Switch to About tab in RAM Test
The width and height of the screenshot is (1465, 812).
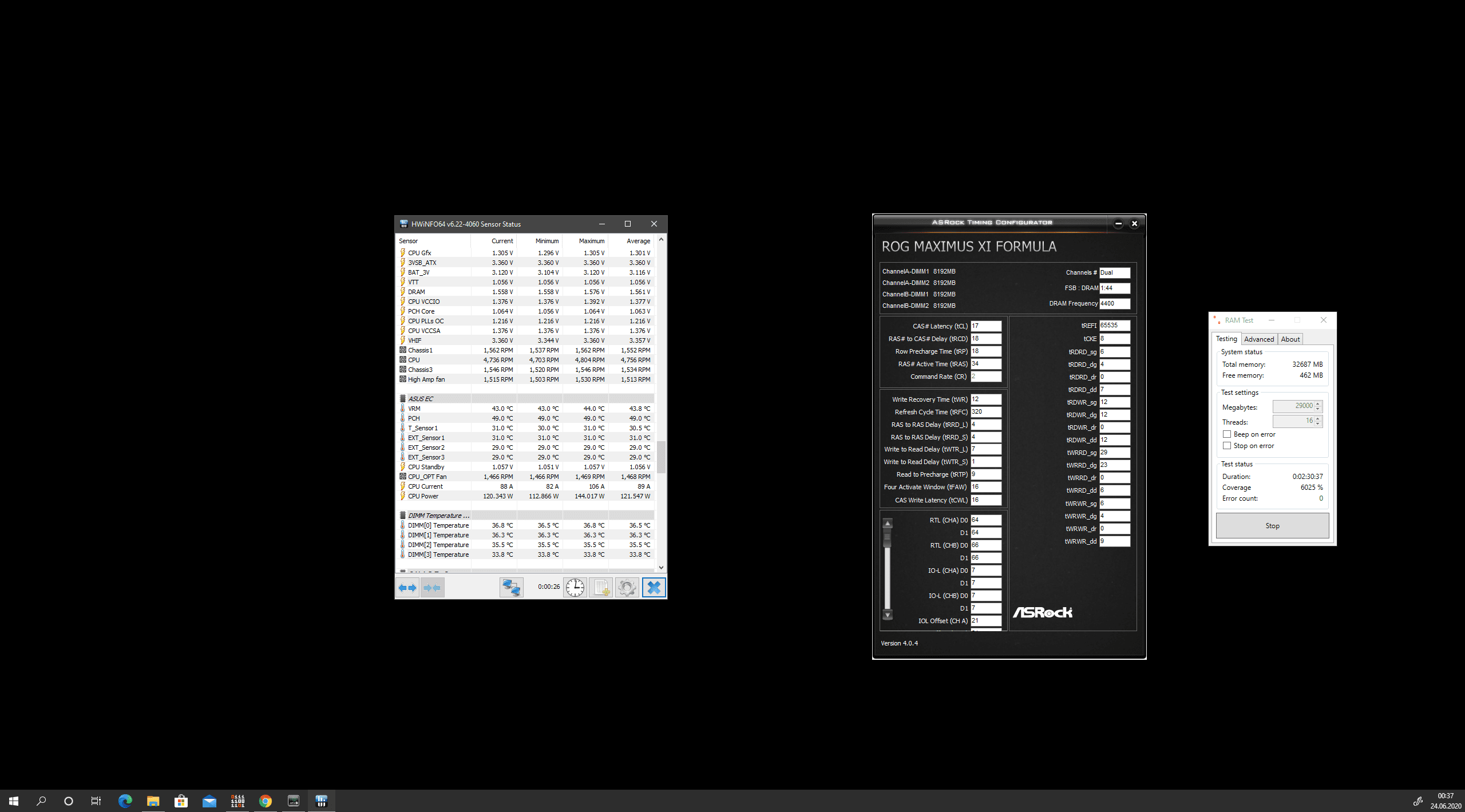[x=1290, y=339]
